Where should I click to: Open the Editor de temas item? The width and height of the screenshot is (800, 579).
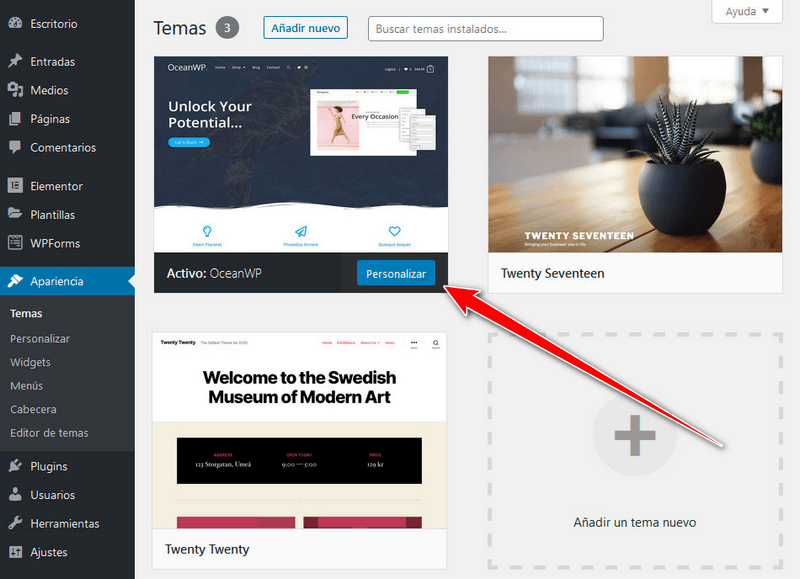49,433
